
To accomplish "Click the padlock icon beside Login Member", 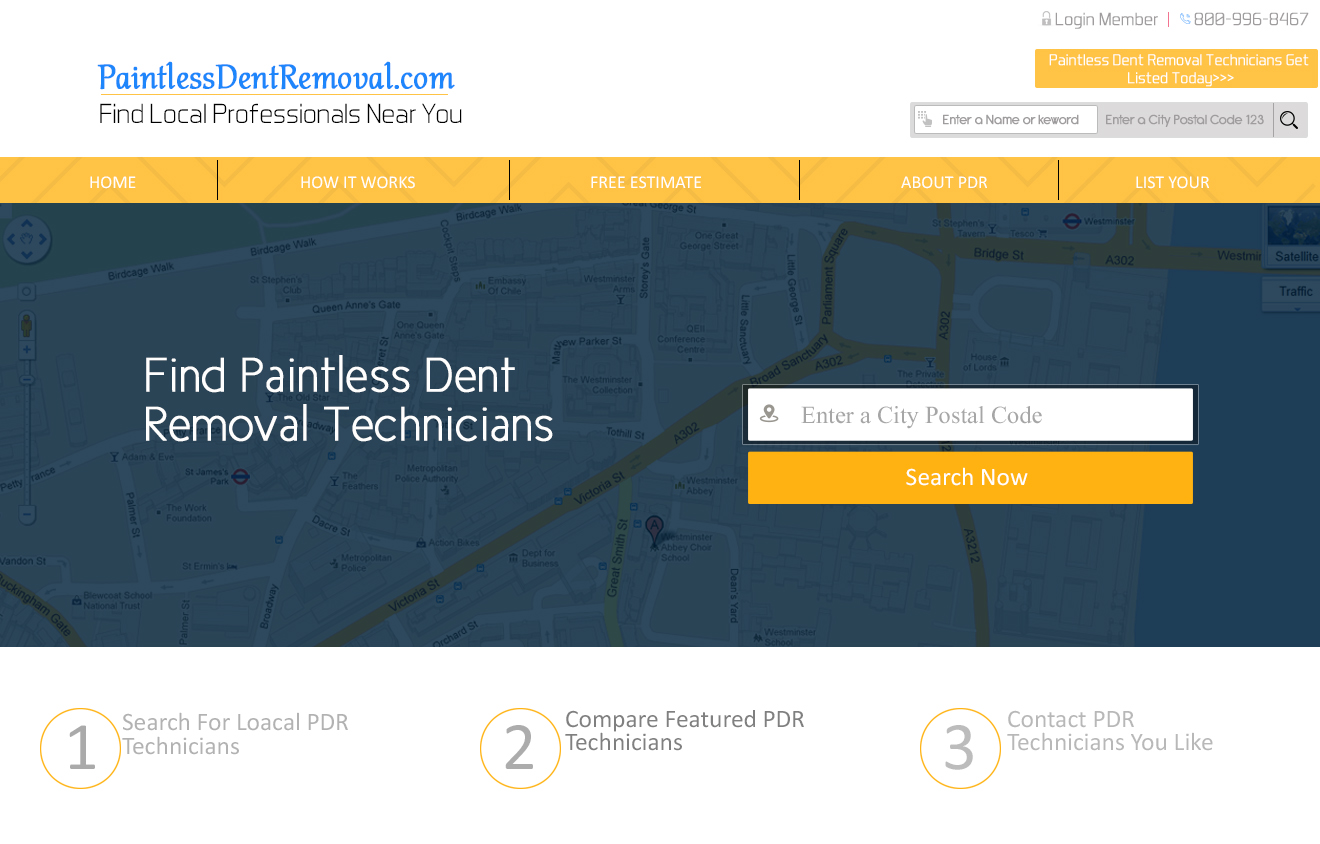I will [x=1046, y=19].
